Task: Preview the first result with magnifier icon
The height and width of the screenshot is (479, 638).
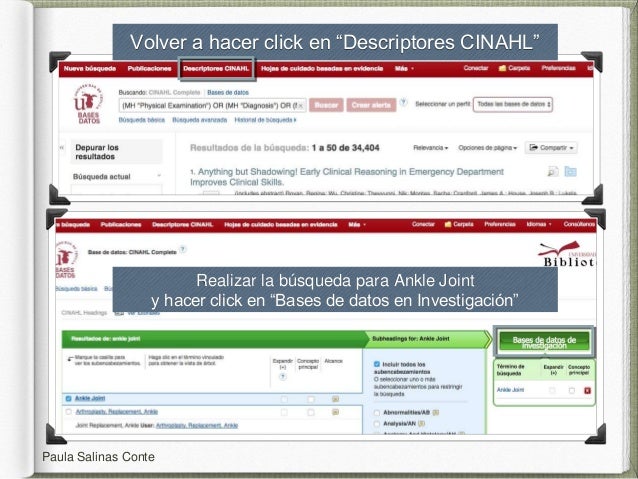Action: (x=553, y=172)
